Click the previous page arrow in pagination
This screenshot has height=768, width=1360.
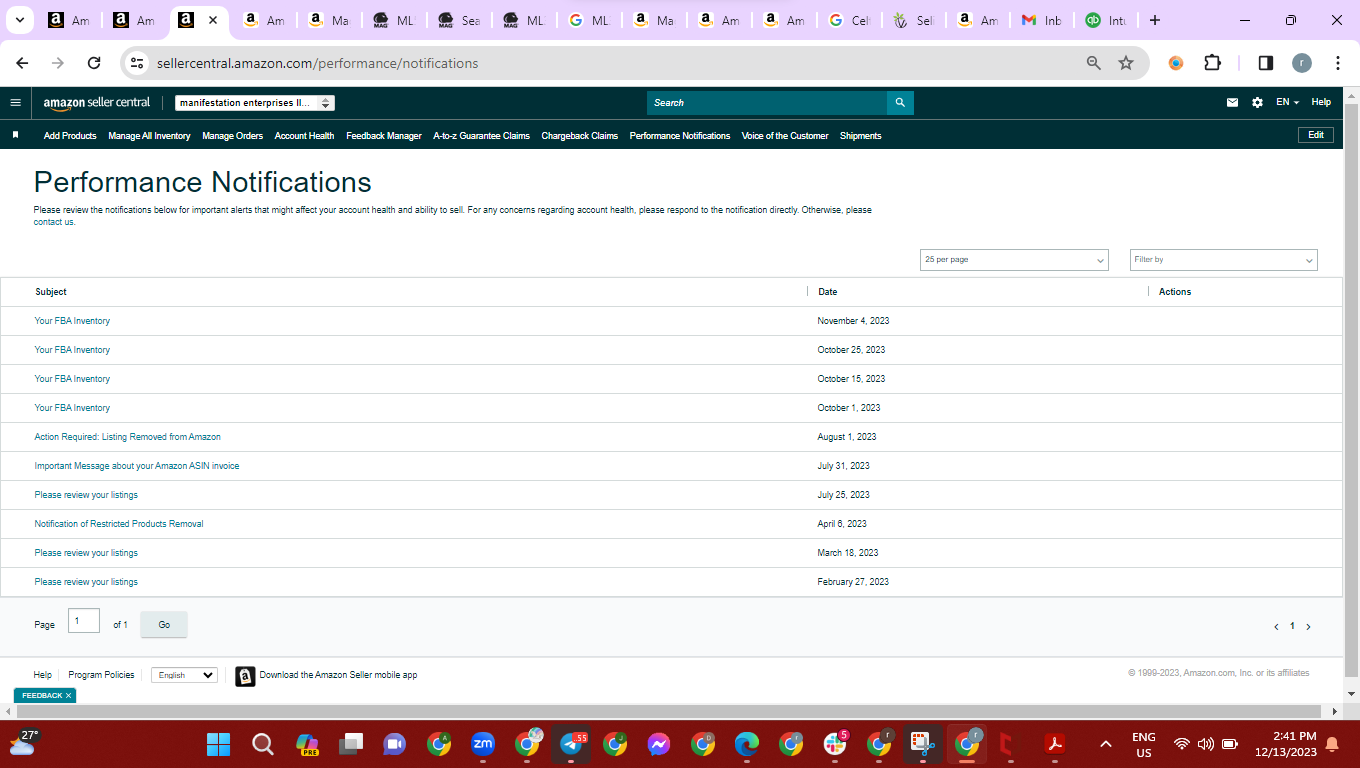tap(1276, 627)
